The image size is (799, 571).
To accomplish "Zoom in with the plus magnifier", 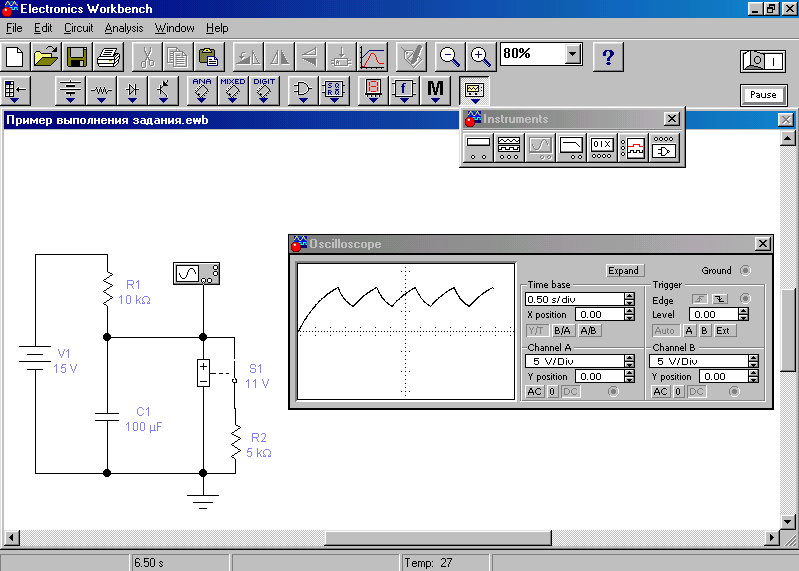I will tap(481, 57).
